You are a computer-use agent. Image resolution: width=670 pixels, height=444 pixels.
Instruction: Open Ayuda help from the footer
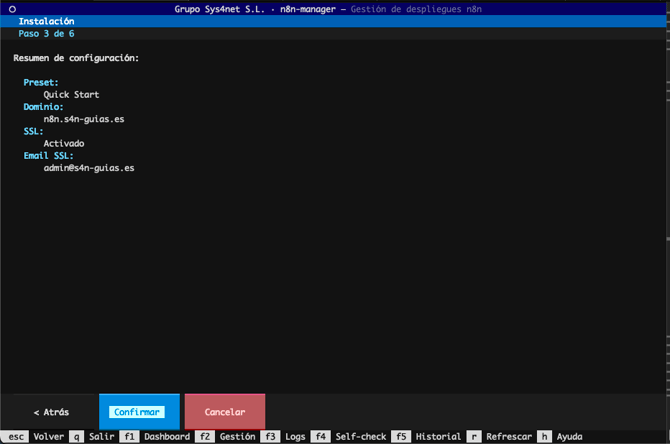pos(569,437)
